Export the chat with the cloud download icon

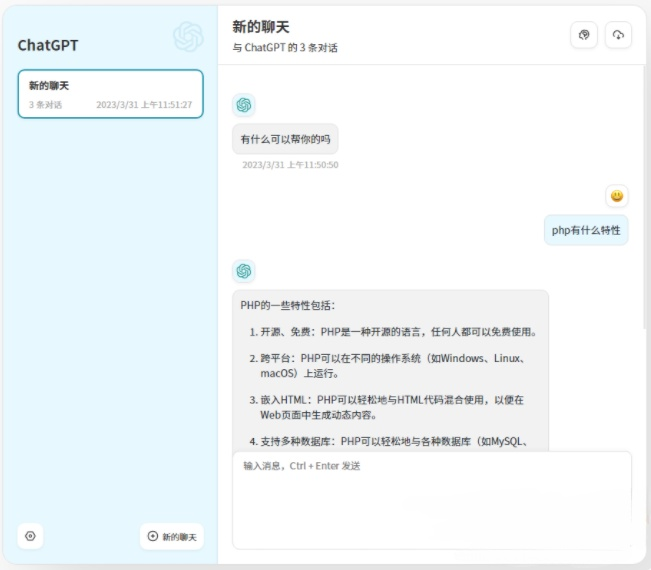(618, 35)
